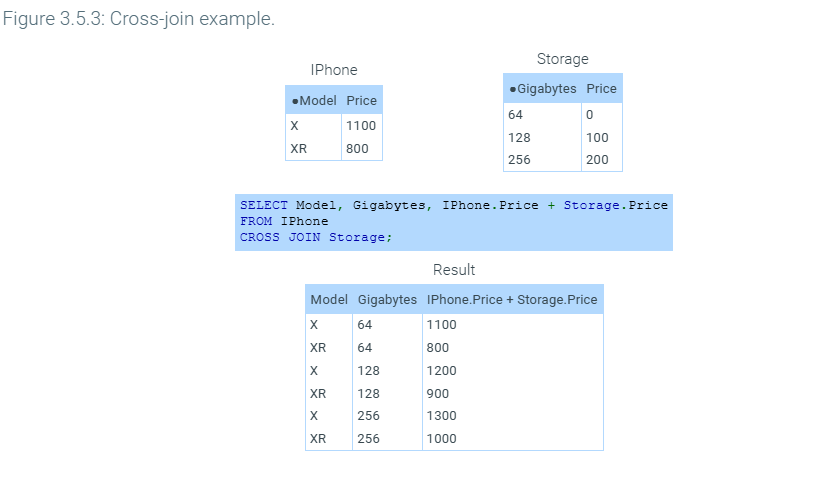Click the Figure 3.5.3 Cross-join example caption
823x480 pixels.
(138, 21)
